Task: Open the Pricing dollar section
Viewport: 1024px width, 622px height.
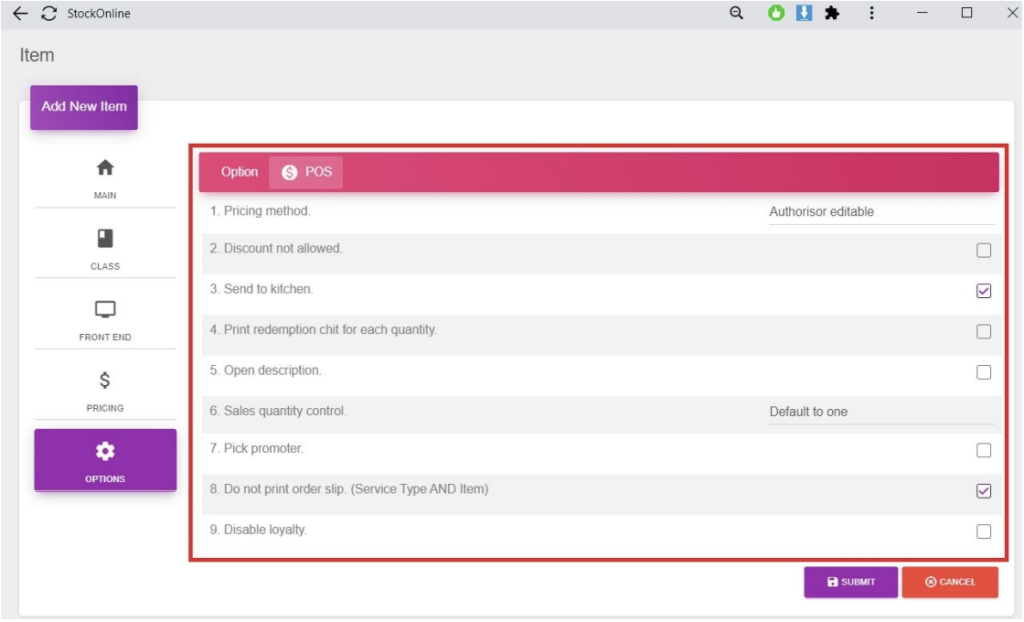Action: (x=105, y=390)
